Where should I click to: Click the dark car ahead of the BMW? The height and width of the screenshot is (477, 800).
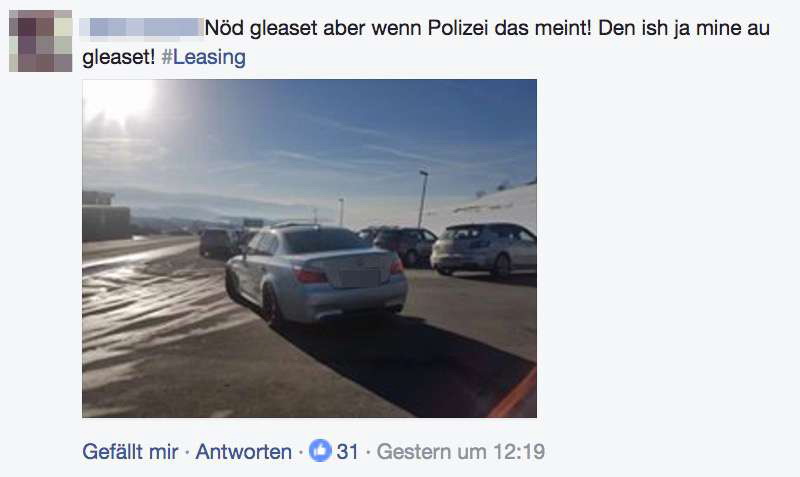[217, 243]
